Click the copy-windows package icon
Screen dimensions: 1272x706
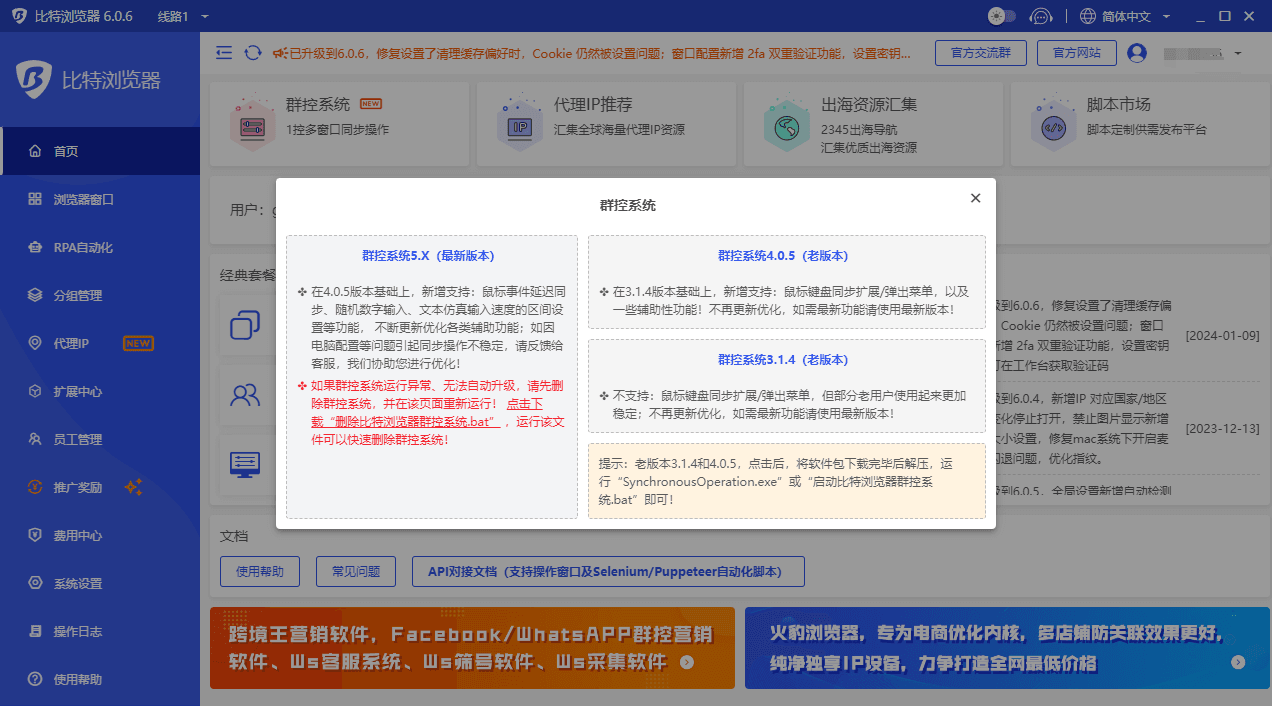pyautogui.click(x=245, y=324)
